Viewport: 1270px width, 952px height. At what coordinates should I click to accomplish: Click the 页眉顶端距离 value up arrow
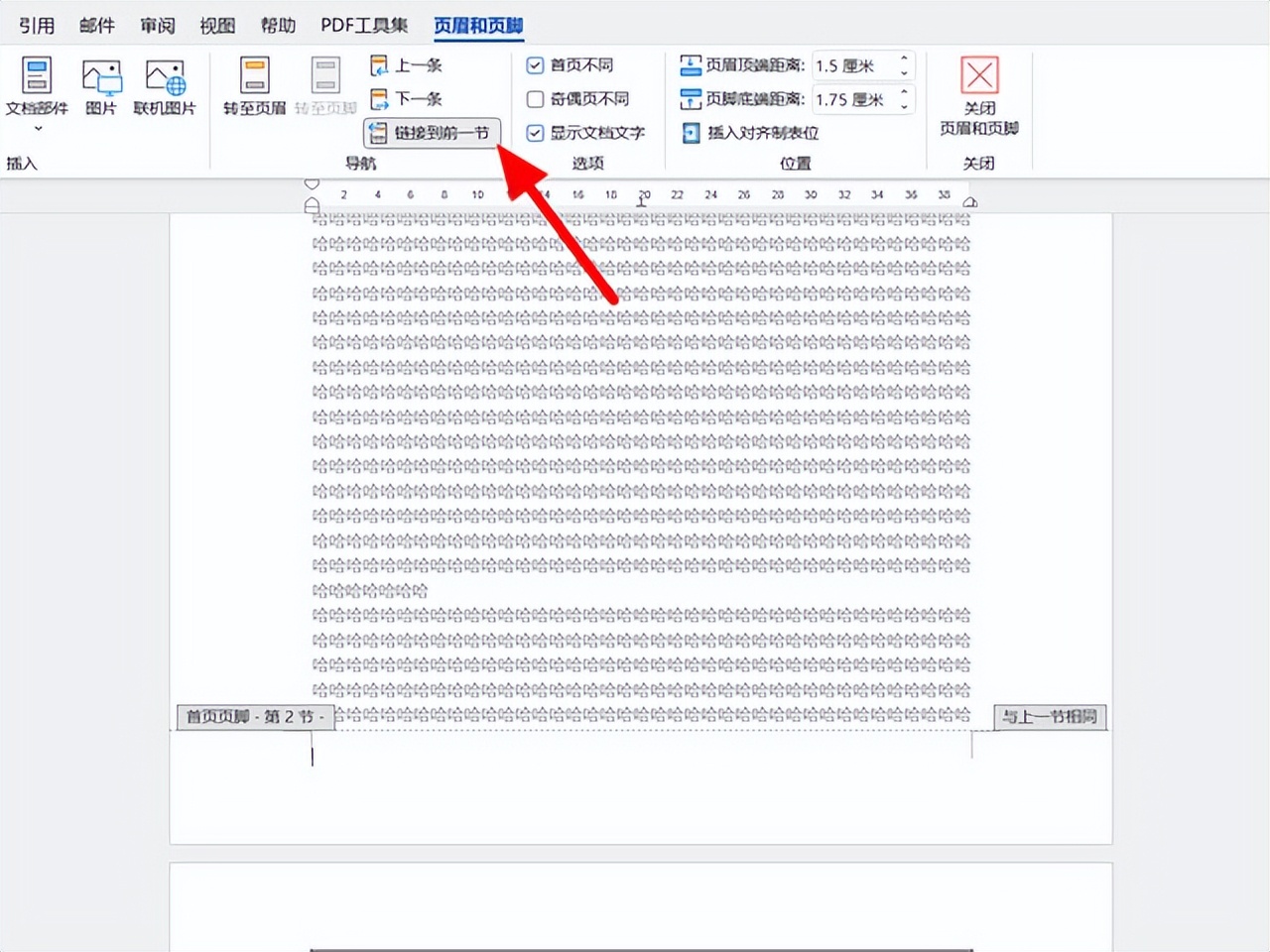coord(902,59)
